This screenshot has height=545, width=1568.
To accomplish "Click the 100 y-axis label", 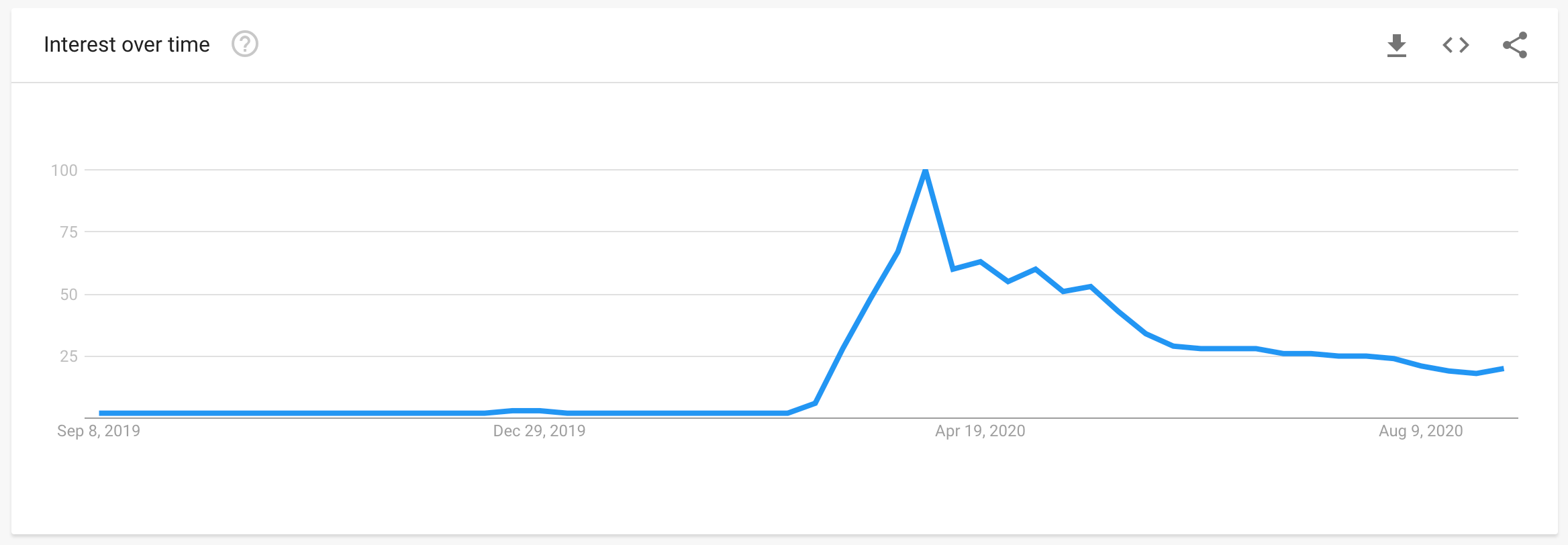I will click(64, 170).
